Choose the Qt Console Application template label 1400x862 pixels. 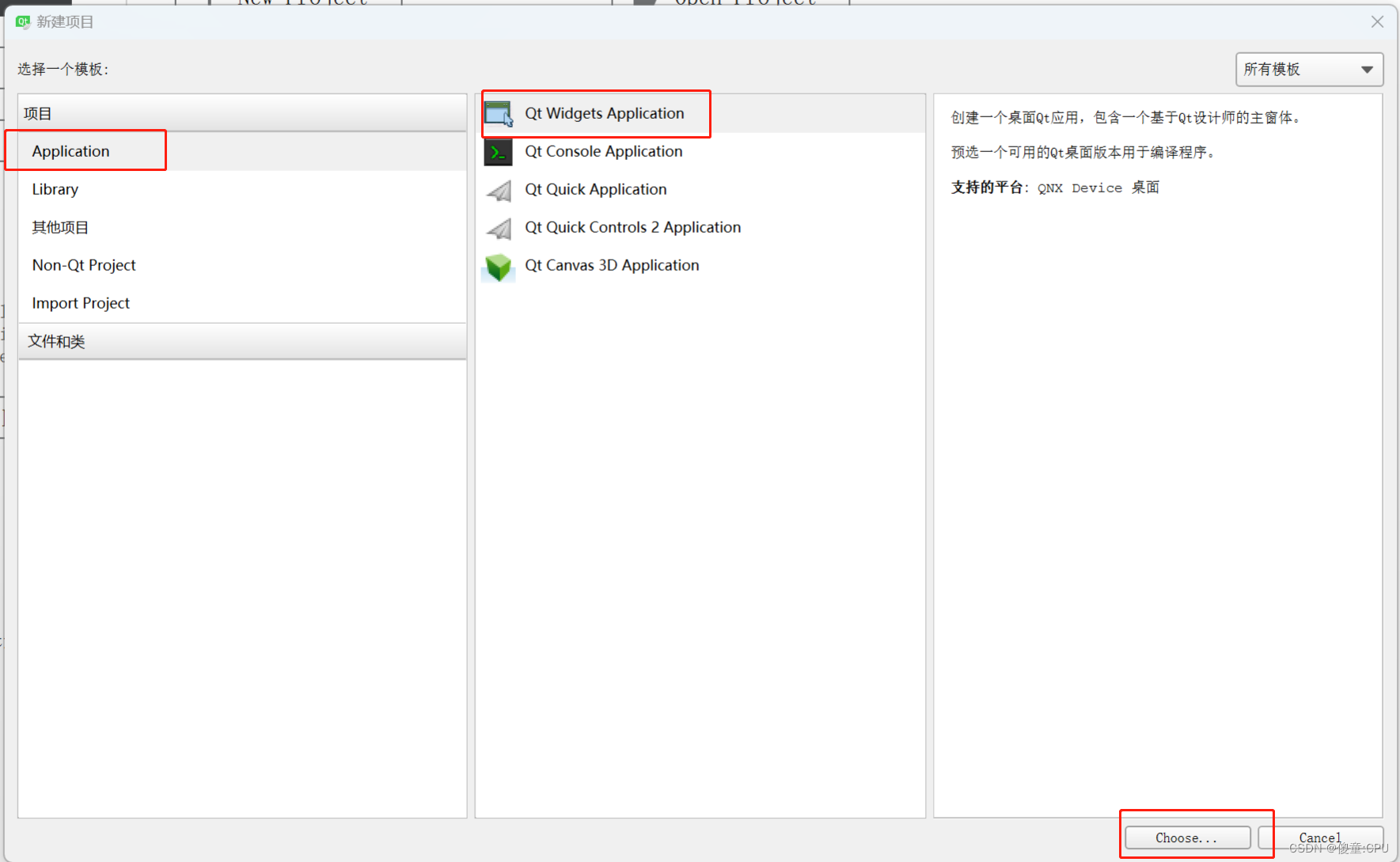pos(604,151)
